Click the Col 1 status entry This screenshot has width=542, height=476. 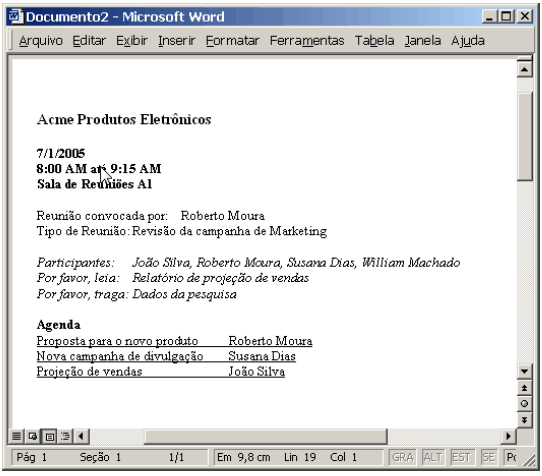click(343, 457)
